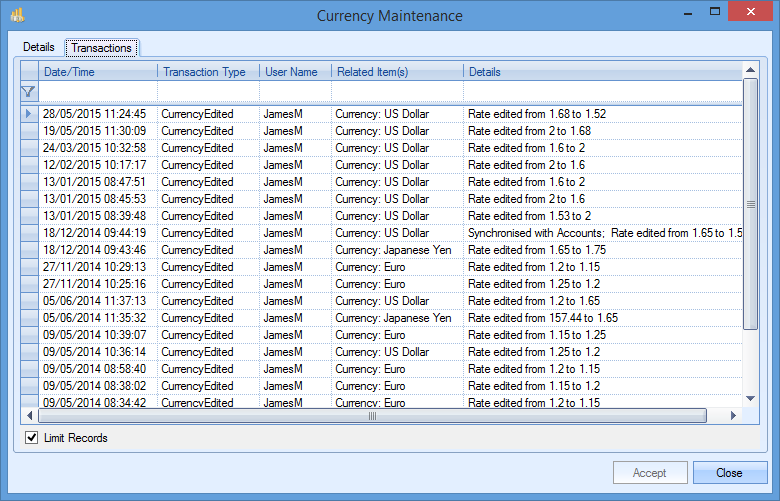Viewport: 780px width, 501px height.
Task: Select the Transactions tab
Action: pos(101,48)
